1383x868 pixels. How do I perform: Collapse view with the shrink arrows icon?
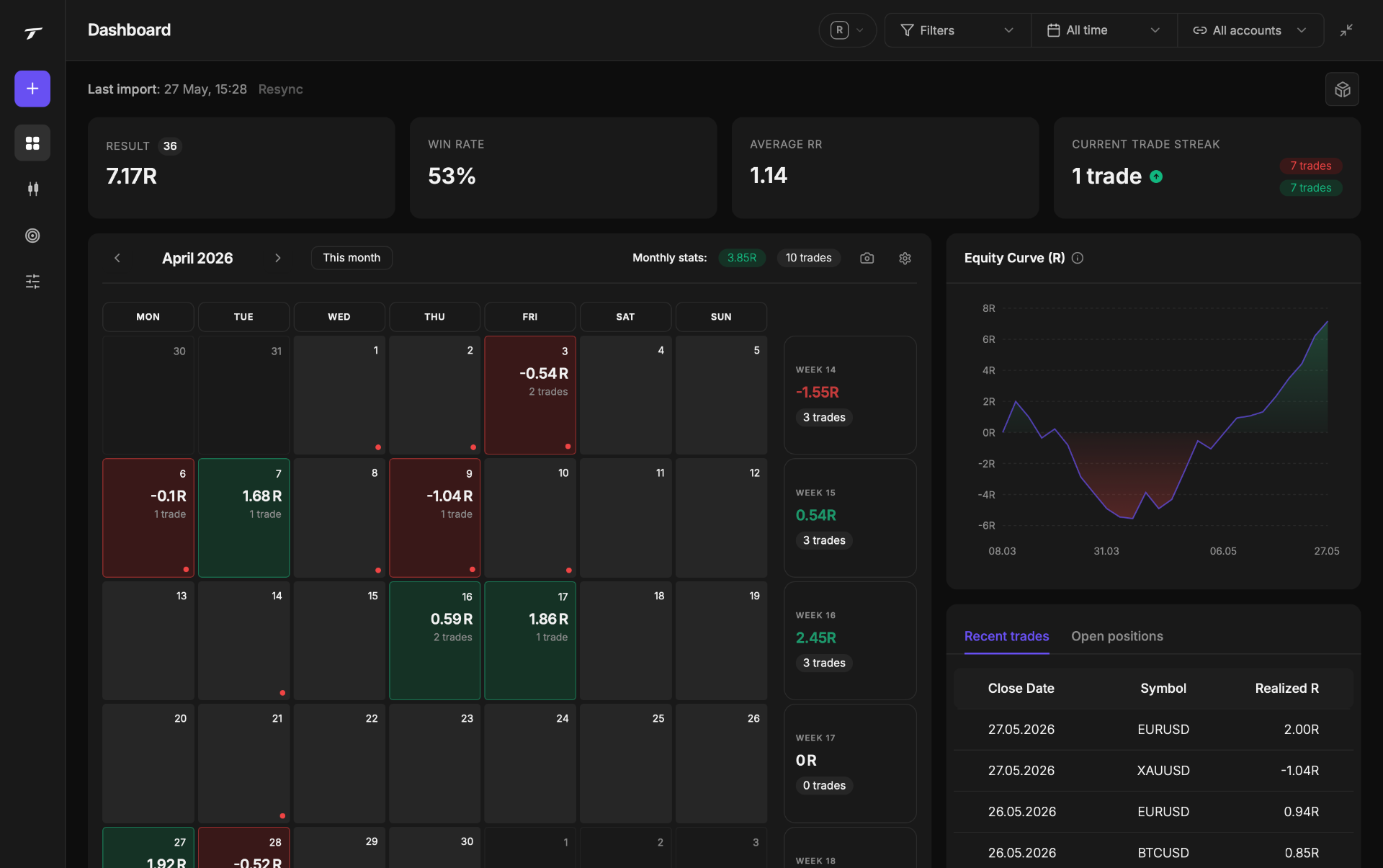pos(1346,30)
